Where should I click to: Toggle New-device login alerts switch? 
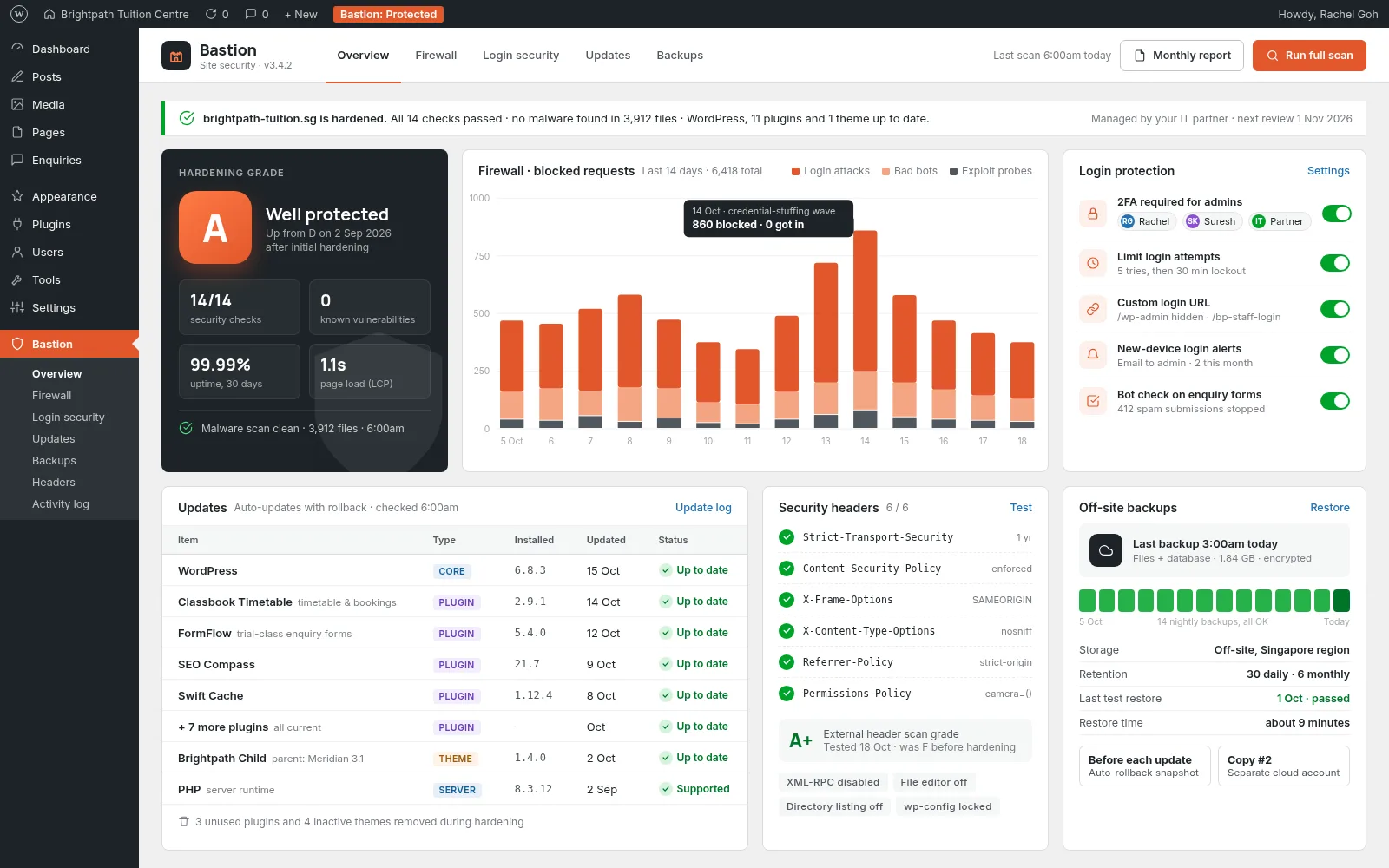(1335, 355)
